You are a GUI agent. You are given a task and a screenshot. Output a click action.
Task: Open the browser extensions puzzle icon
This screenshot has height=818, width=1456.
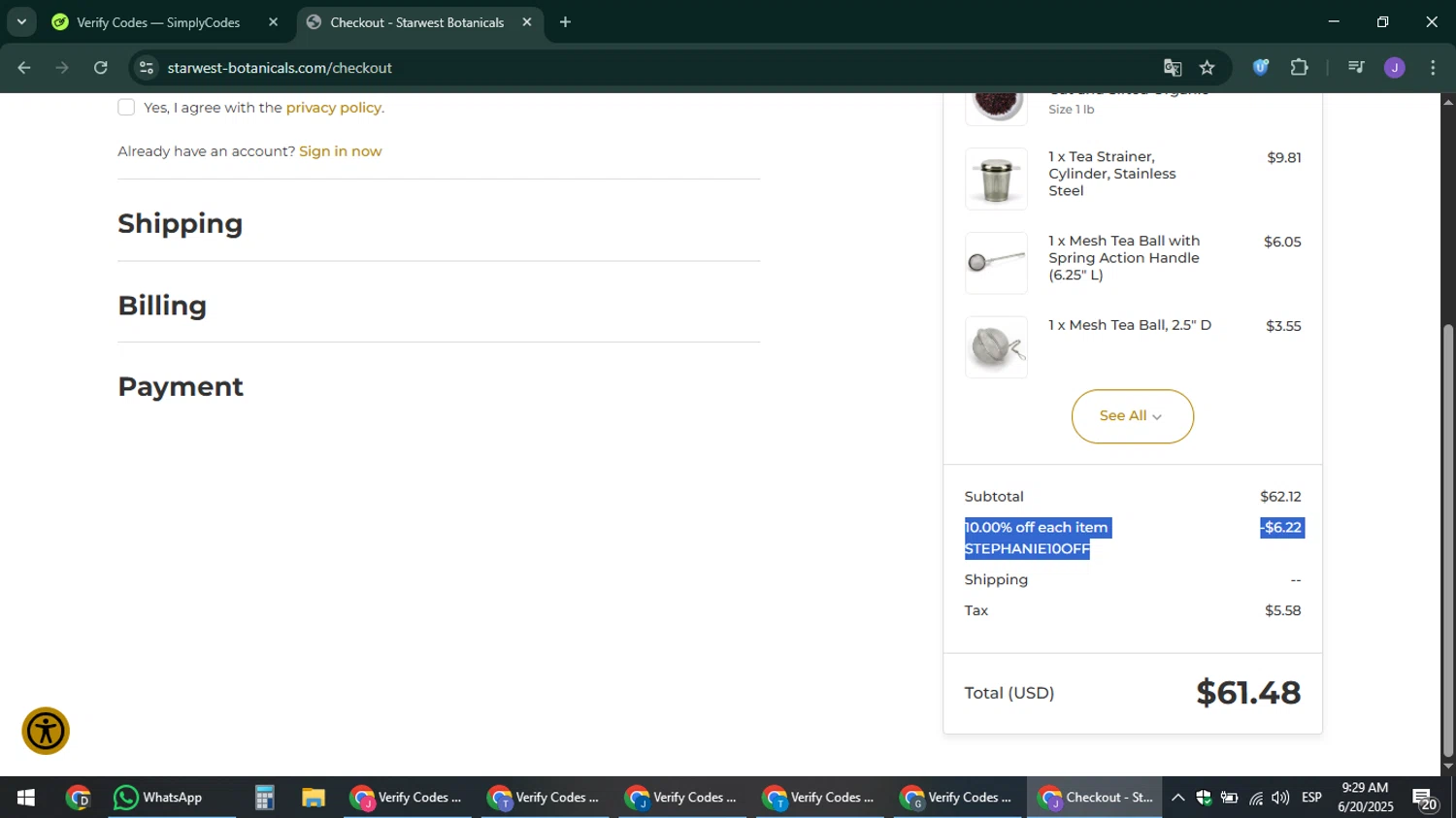[x=1299, y=68]
